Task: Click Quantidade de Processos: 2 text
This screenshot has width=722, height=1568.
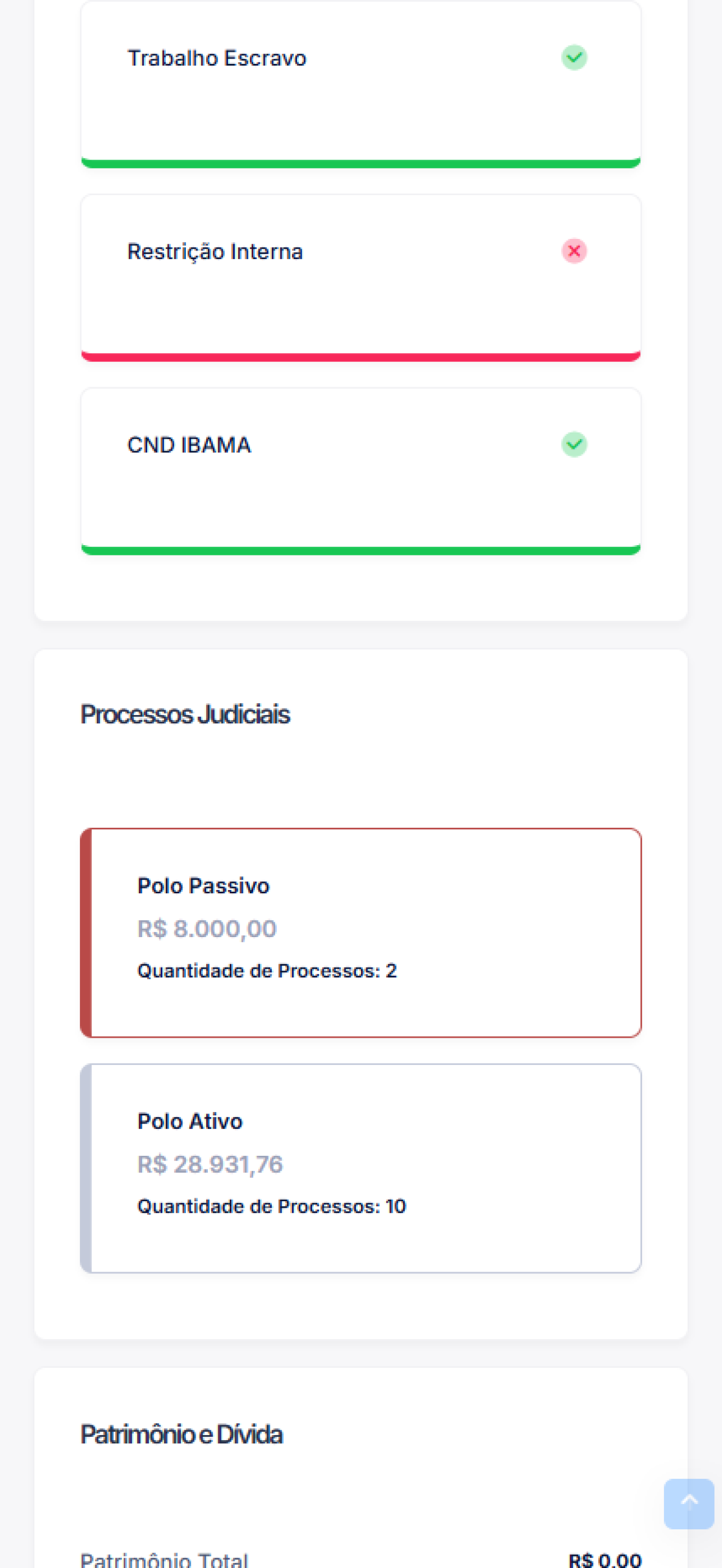Action: [267, 971]
